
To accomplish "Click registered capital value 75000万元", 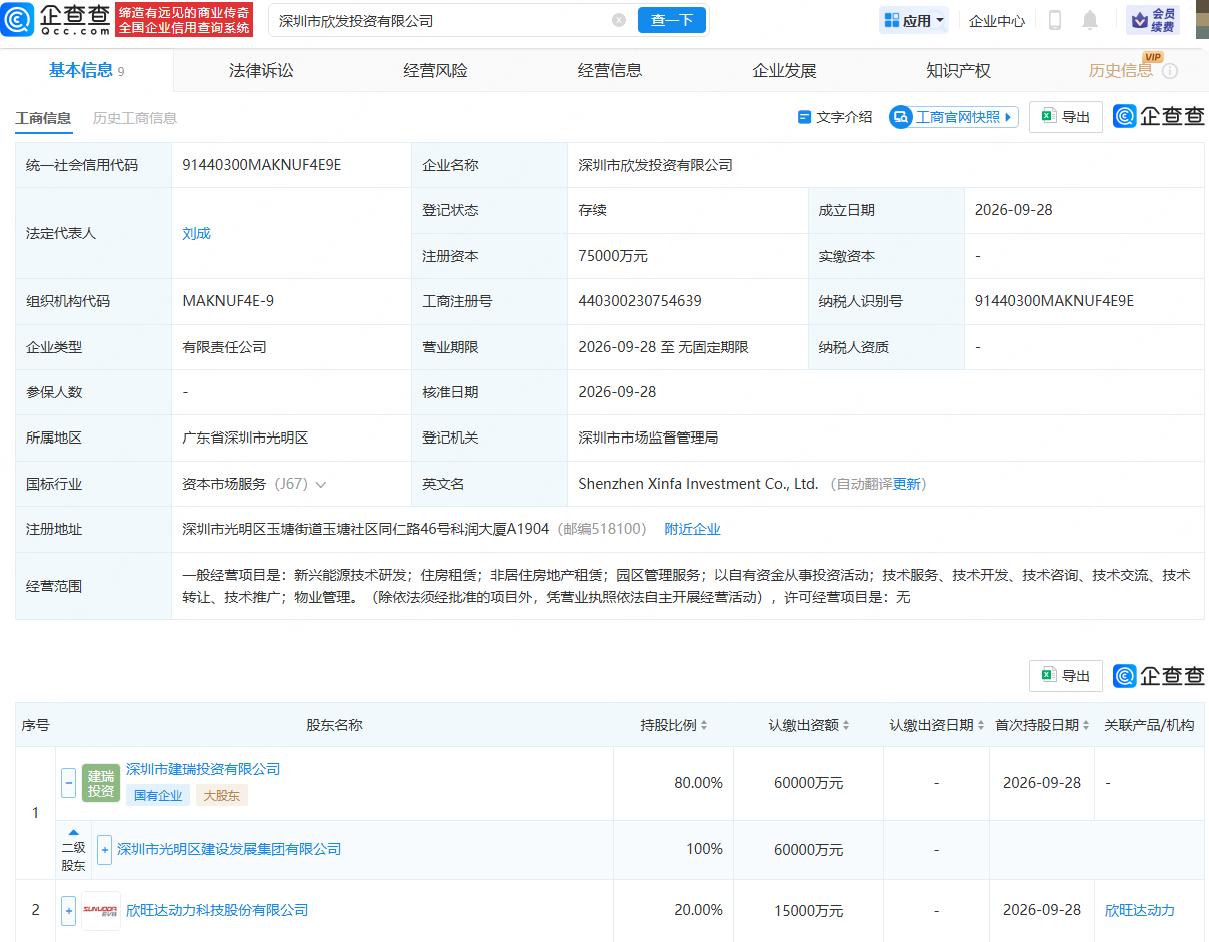I will pos(613,256).
